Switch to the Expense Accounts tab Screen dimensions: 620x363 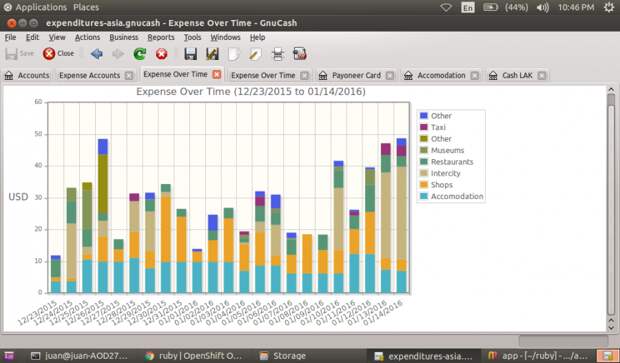[x=90, y=75]
